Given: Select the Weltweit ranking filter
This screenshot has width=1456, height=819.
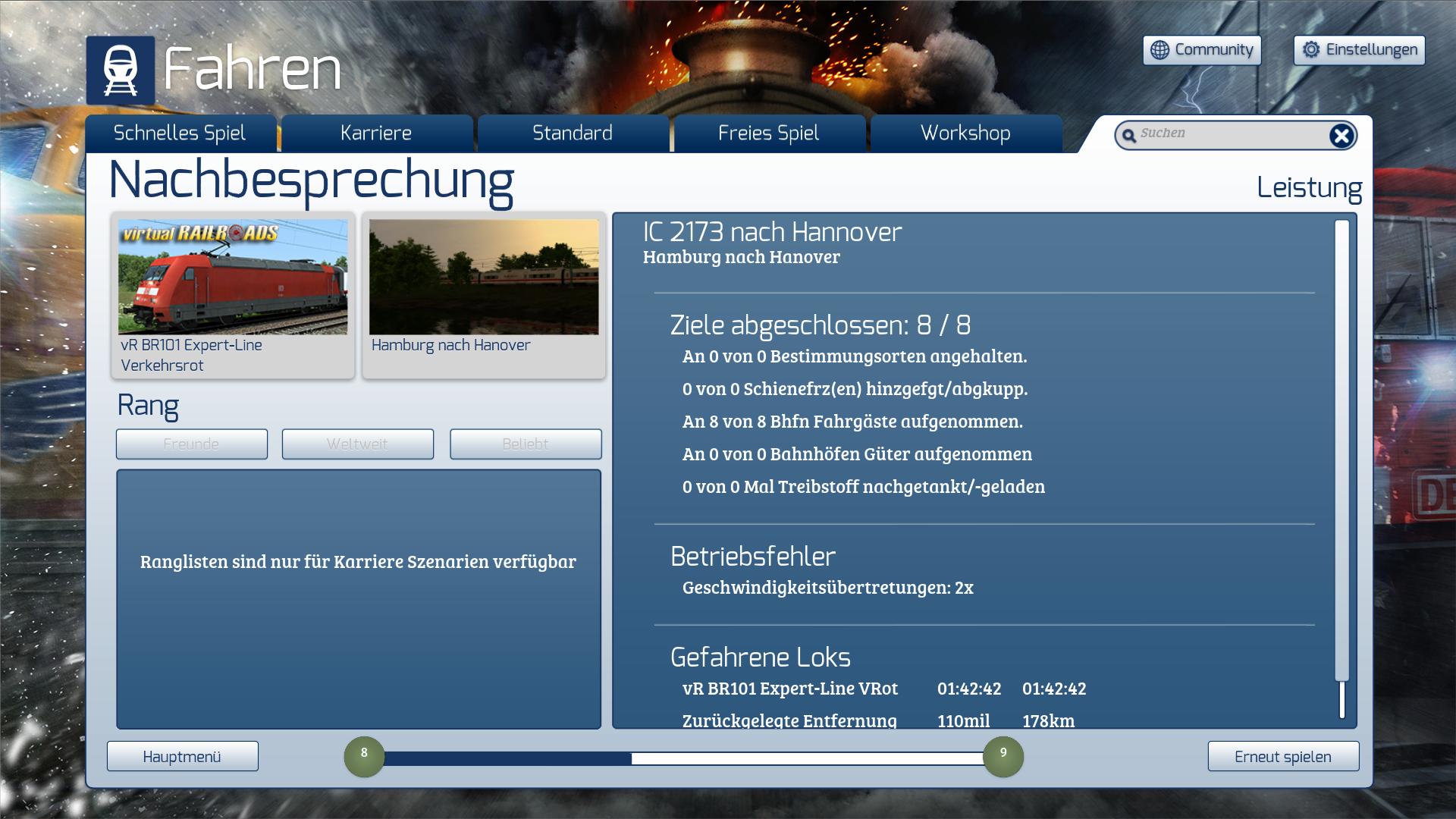Looking at the screenshot, I should pos(357,444).
